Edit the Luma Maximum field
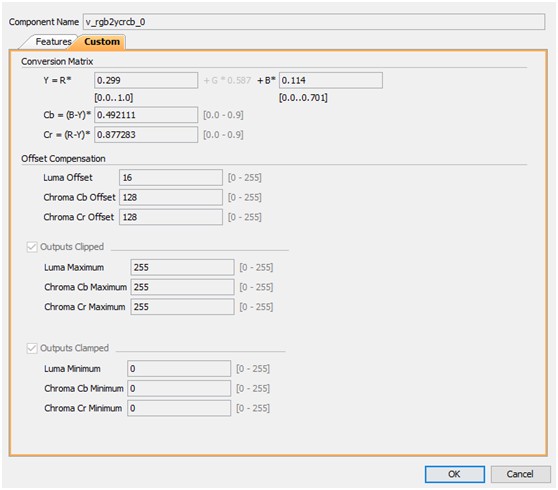This screenshot has height=490, width=558. (x=182, y=267)
